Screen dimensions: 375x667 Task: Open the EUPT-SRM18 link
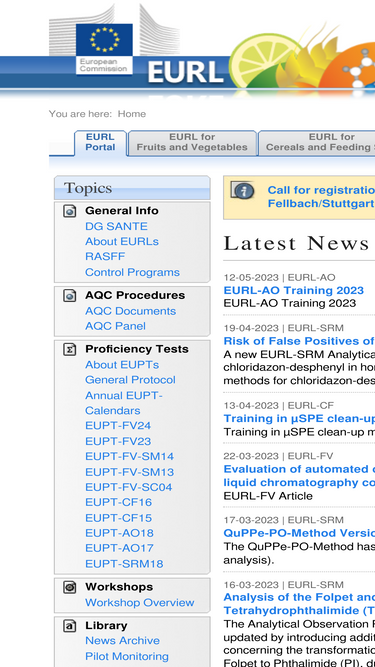click(x=124, y=564)
